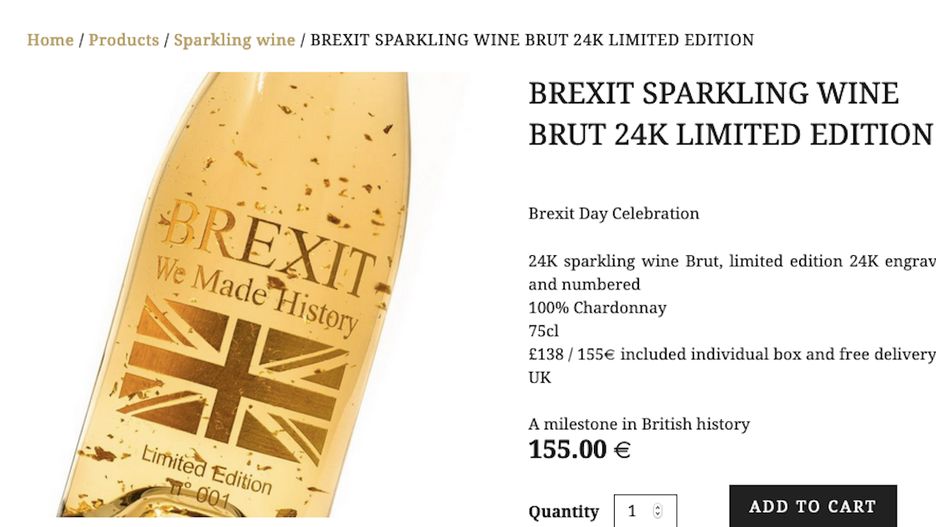Viewport: 936px width, 527px height.
Task: Click "A milestone in British history" text
Action: 638,424
